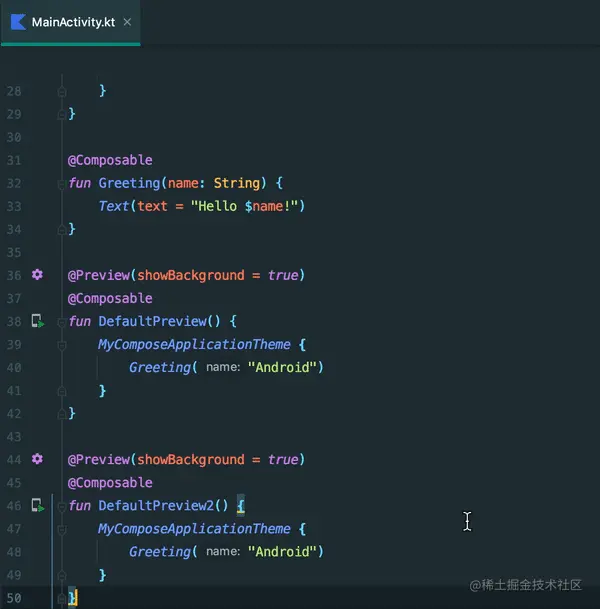Click Text call on line 33
Screen dimensions: 600x609
113,206
